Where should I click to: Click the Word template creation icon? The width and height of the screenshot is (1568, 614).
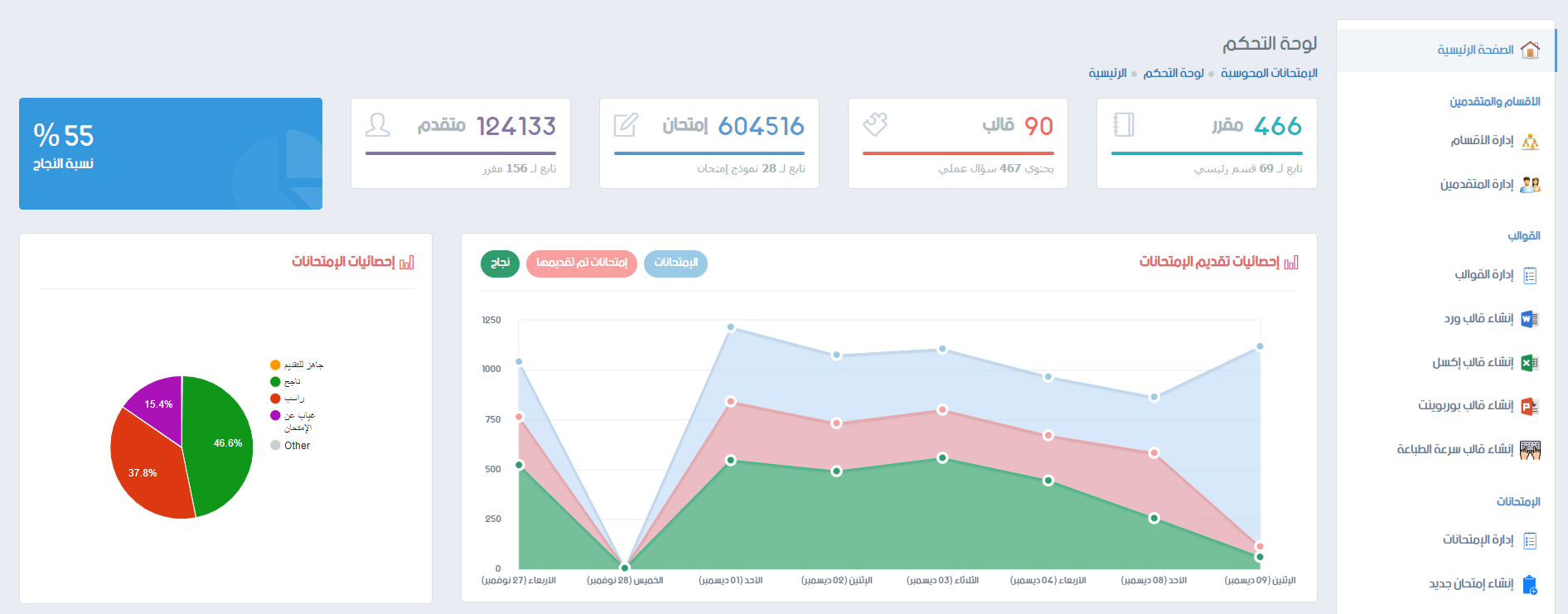point(1530,319)
